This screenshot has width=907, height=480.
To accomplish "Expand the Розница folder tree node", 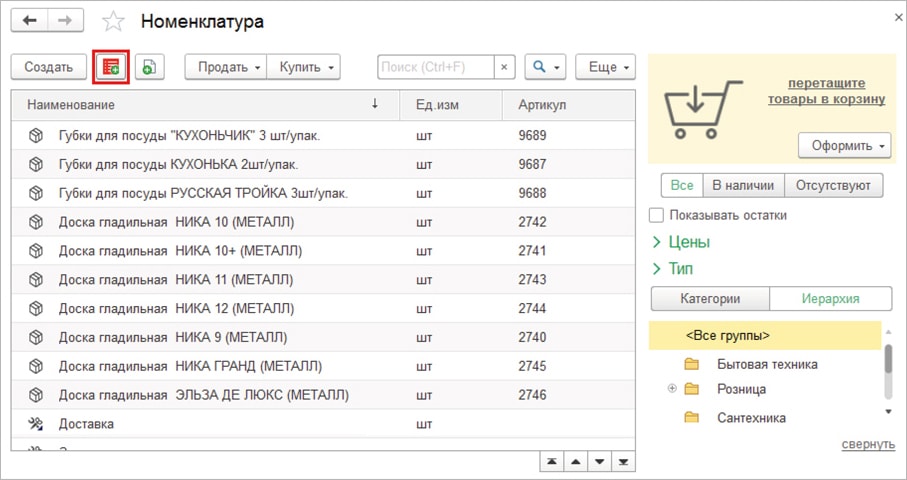I will 672,389.
